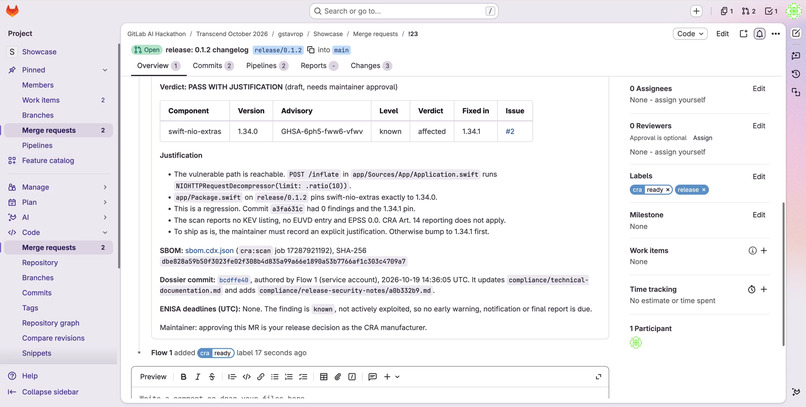Remove the cra ready label

668,190
